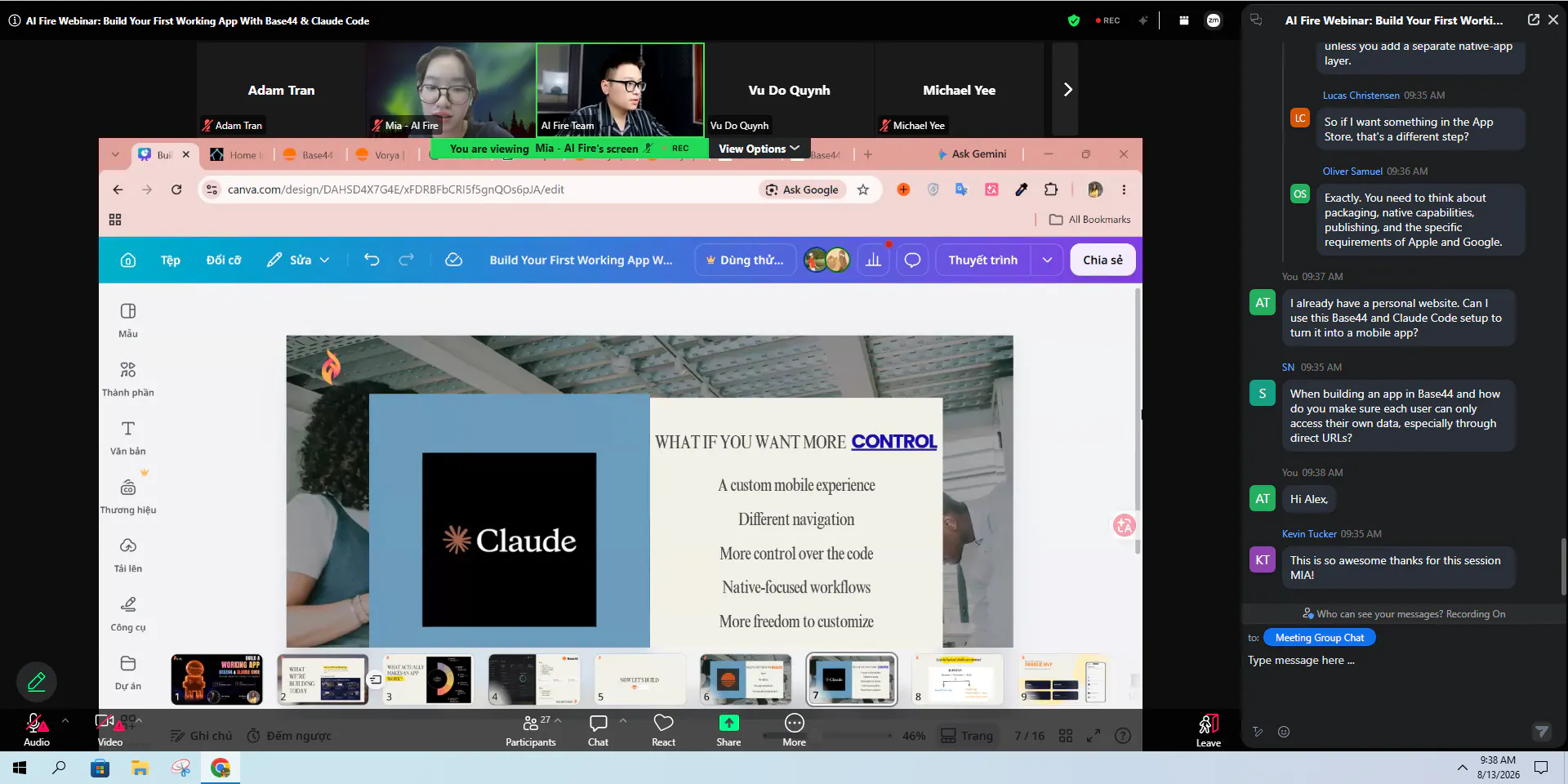Screen dimensions: 1568x784
Task: Open the Zoom React menu
Action: click(663, 730)
